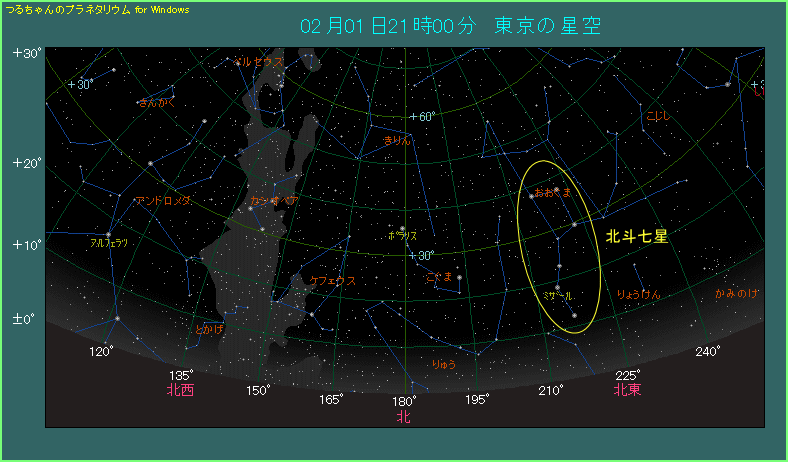Click the カシオペア constellation label
The width and height of the screenshot is (788, 462).
click(x=272, y=201)
